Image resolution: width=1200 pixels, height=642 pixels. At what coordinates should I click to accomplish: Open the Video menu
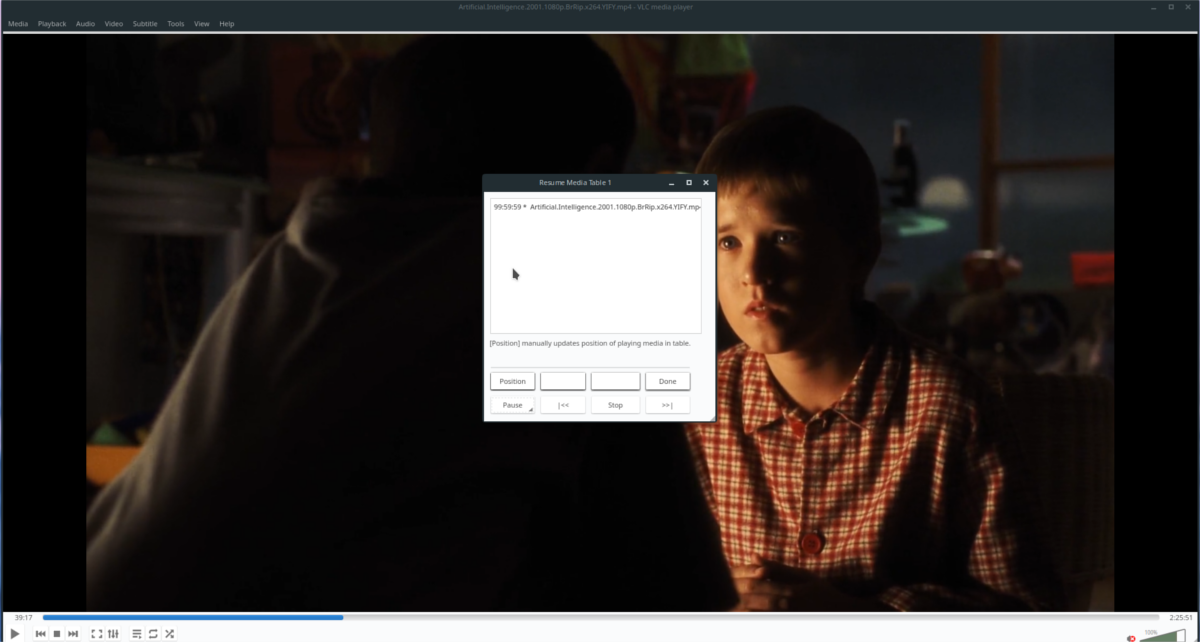pyautogui.click(x=114, y=23)
